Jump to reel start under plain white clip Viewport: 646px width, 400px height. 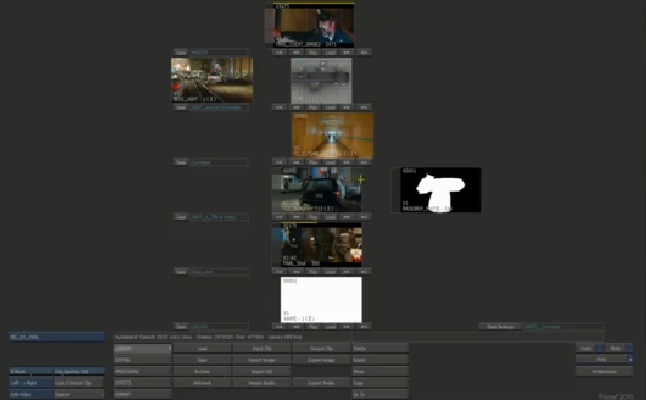279,326
